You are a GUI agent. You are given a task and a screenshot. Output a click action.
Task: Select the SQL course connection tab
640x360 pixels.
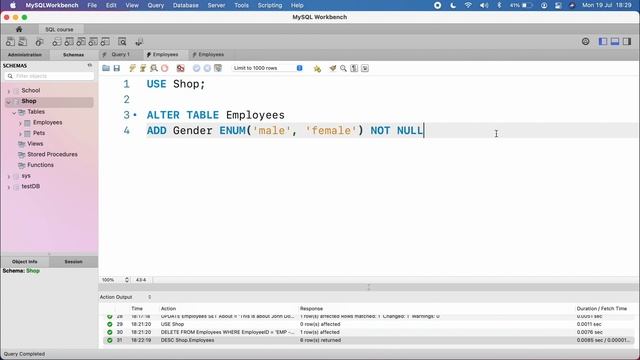pos(60,29)
